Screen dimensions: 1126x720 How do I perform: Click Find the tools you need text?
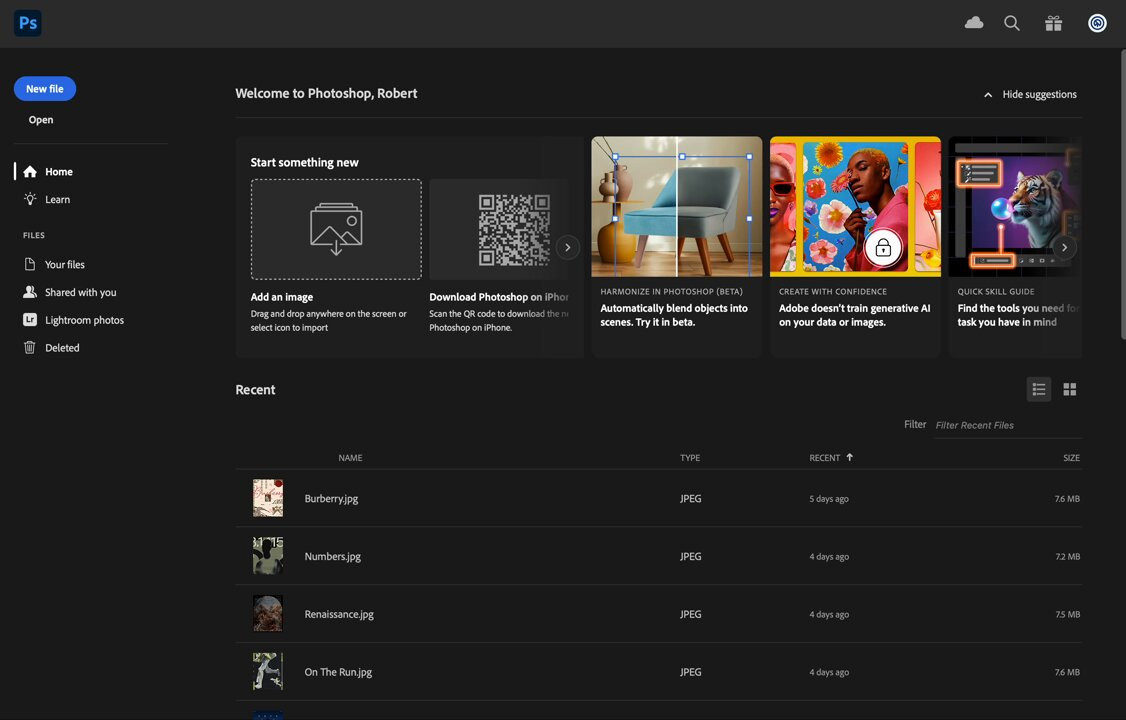(x=1018, y=315)
